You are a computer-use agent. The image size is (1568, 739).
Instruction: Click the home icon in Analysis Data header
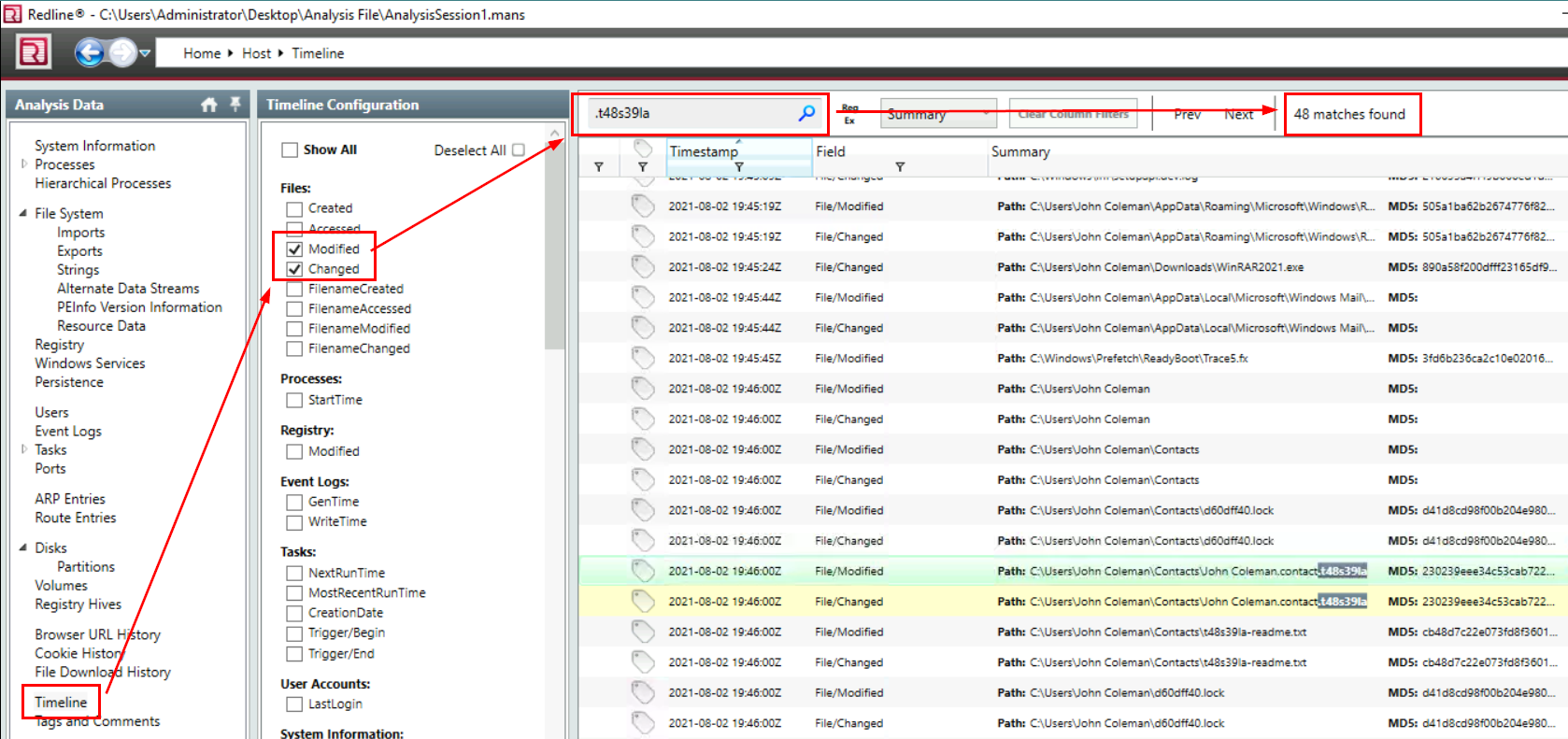tap(208, 105)
